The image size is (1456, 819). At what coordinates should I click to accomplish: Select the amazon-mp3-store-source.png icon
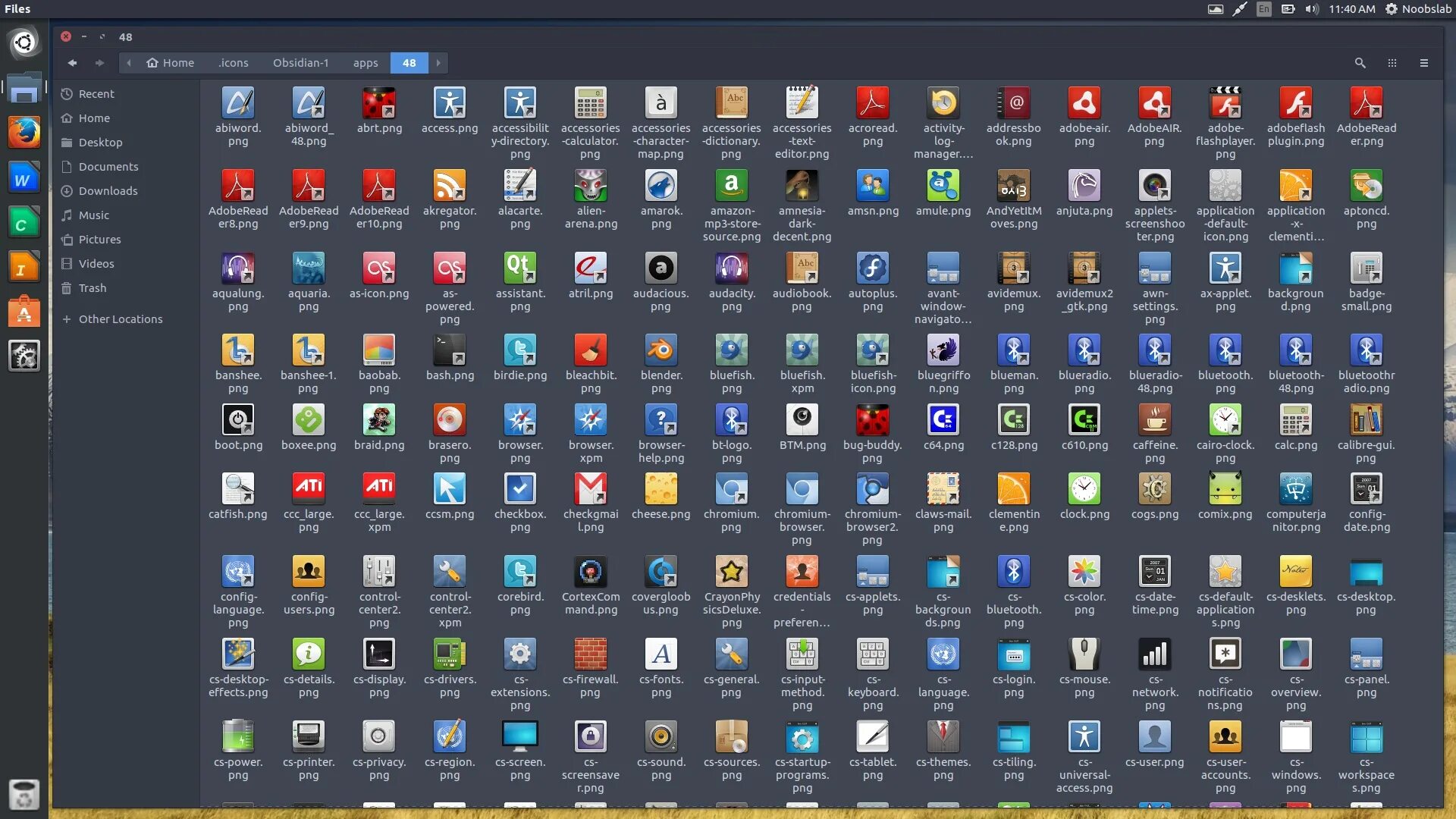pos(731,186)
